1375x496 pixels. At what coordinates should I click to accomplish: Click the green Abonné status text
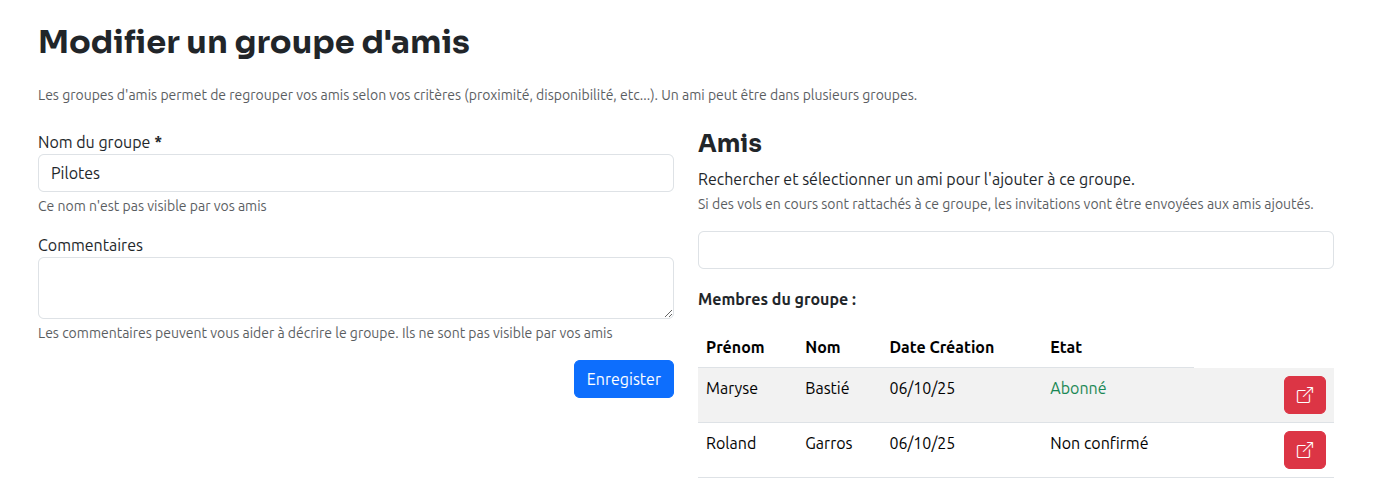click(1078, 388)
